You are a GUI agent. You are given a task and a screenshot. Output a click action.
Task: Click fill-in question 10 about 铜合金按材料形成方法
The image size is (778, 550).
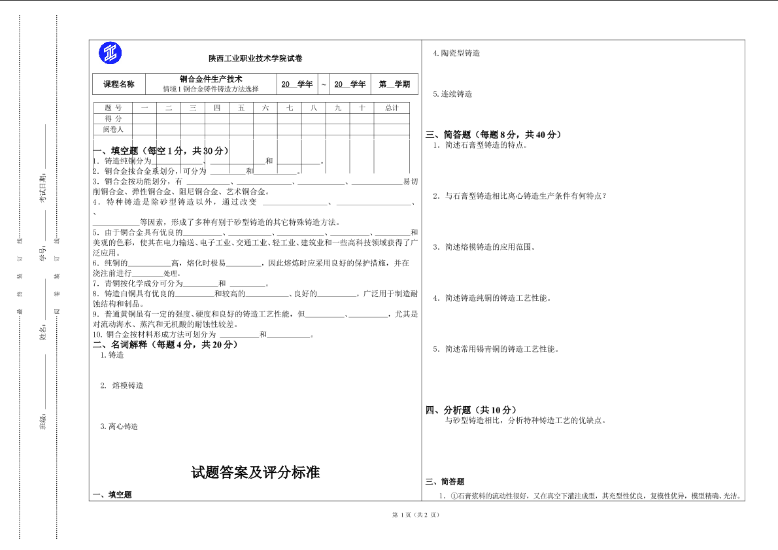(x=203, y=335)
